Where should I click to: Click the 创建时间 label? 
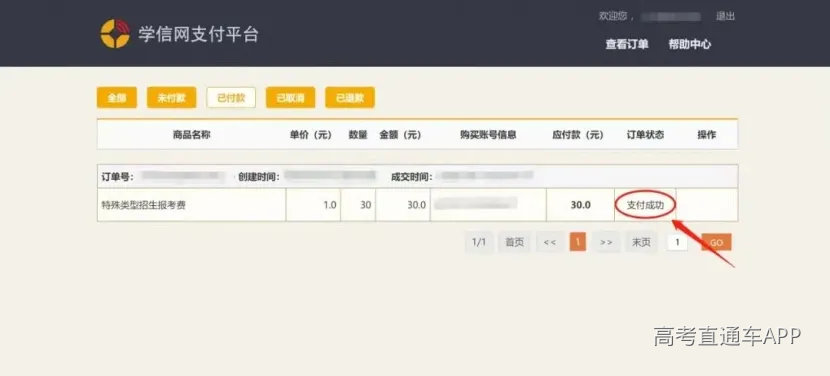[258, 177]
